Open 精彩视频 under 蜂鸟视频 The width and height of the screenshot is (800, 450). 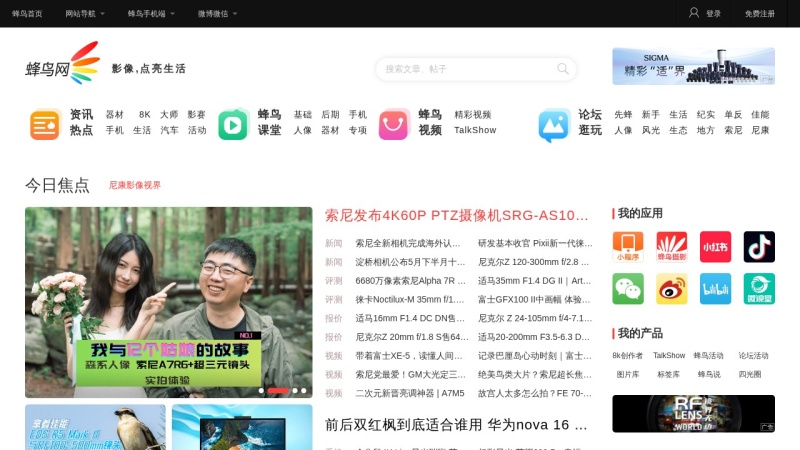click(472, 115)
